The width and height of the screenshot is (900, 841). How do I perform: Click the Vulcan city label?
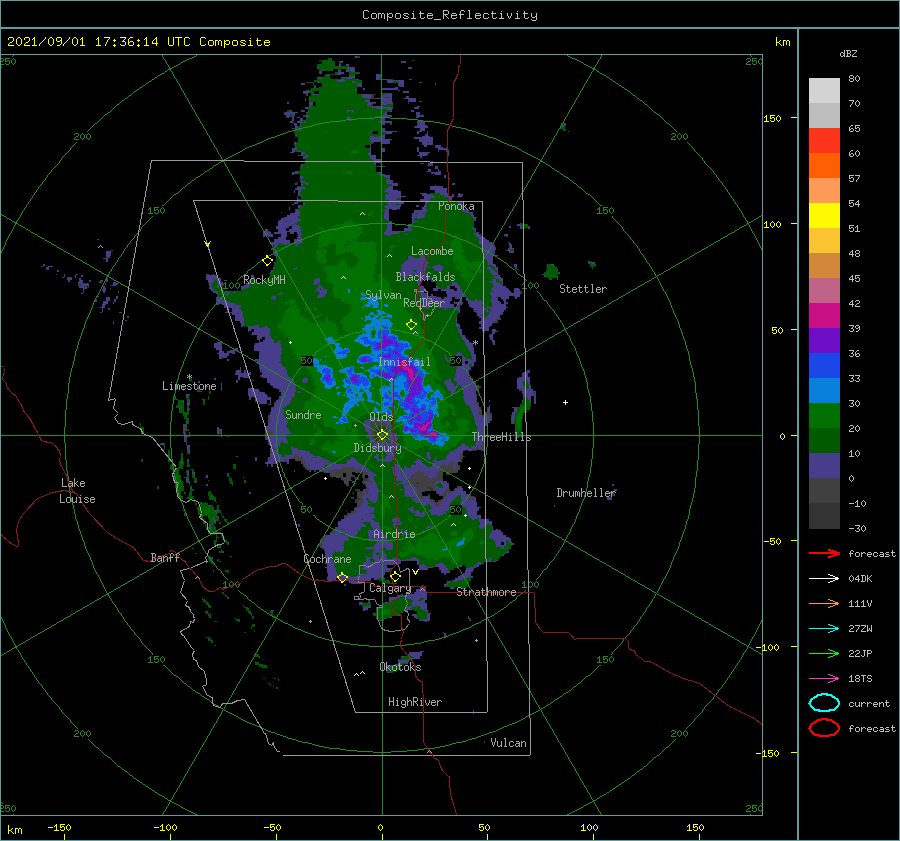pos(509,743)
